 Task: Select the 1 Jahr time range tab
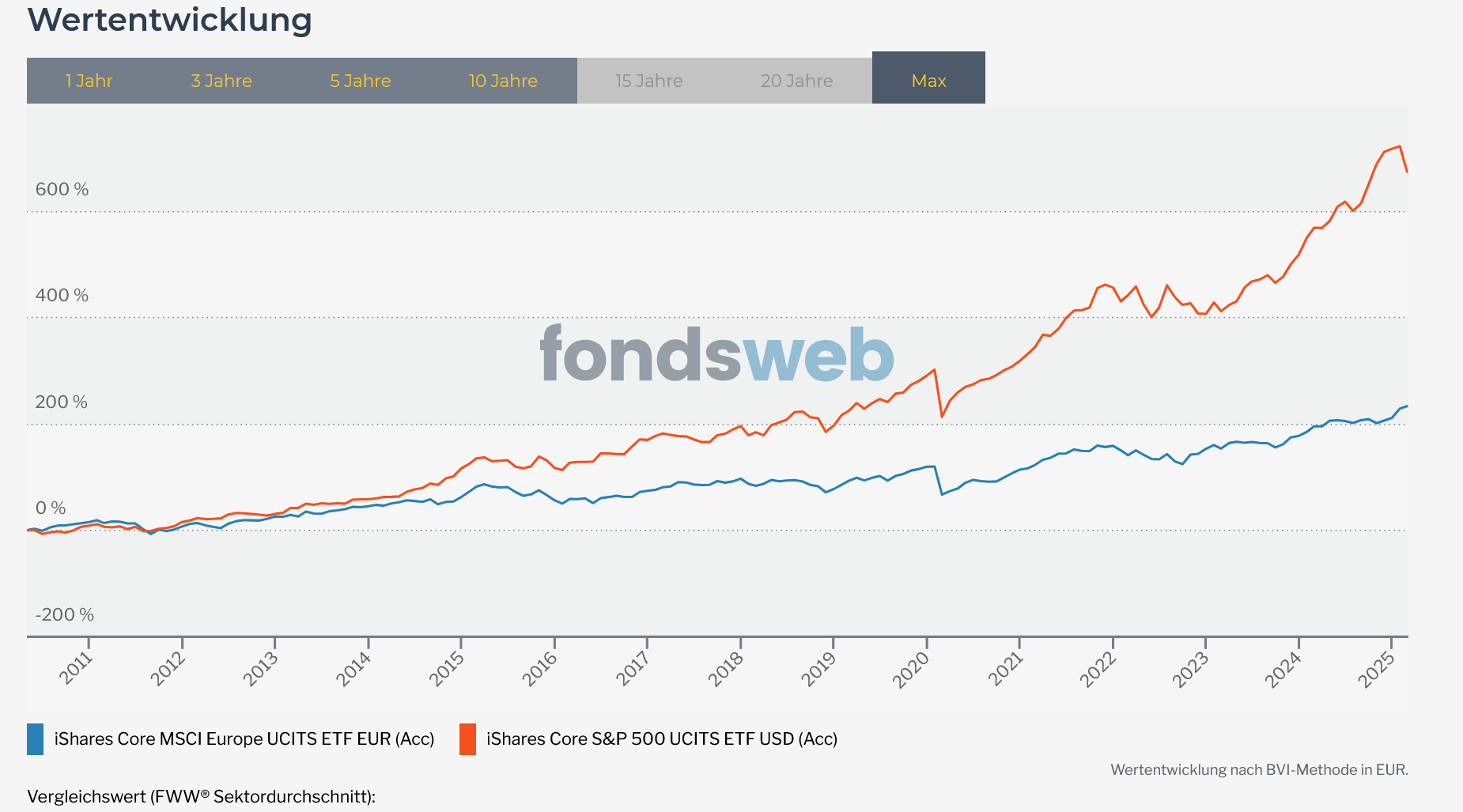point(89,81)
